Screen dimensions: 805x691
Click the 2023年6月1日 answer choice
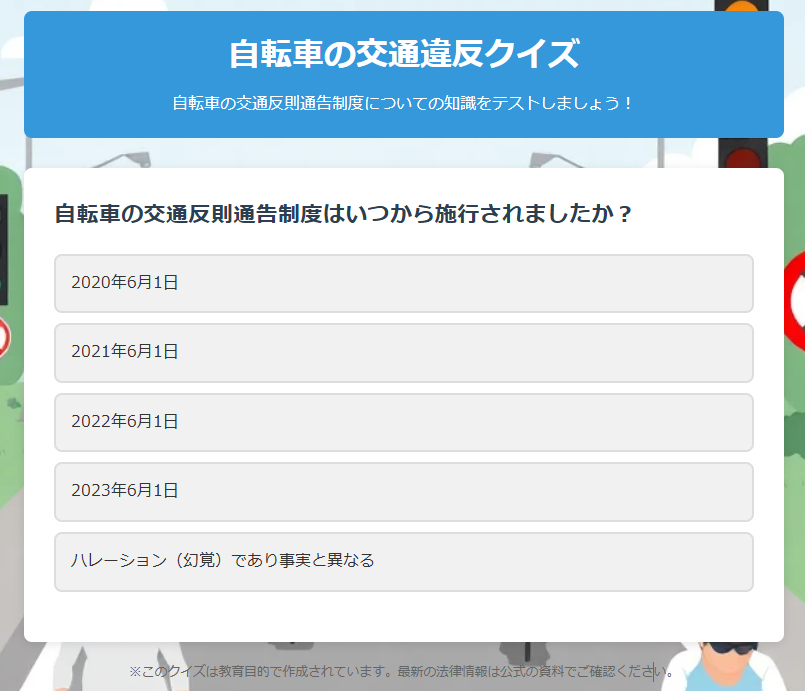click(x=403, y=491)
